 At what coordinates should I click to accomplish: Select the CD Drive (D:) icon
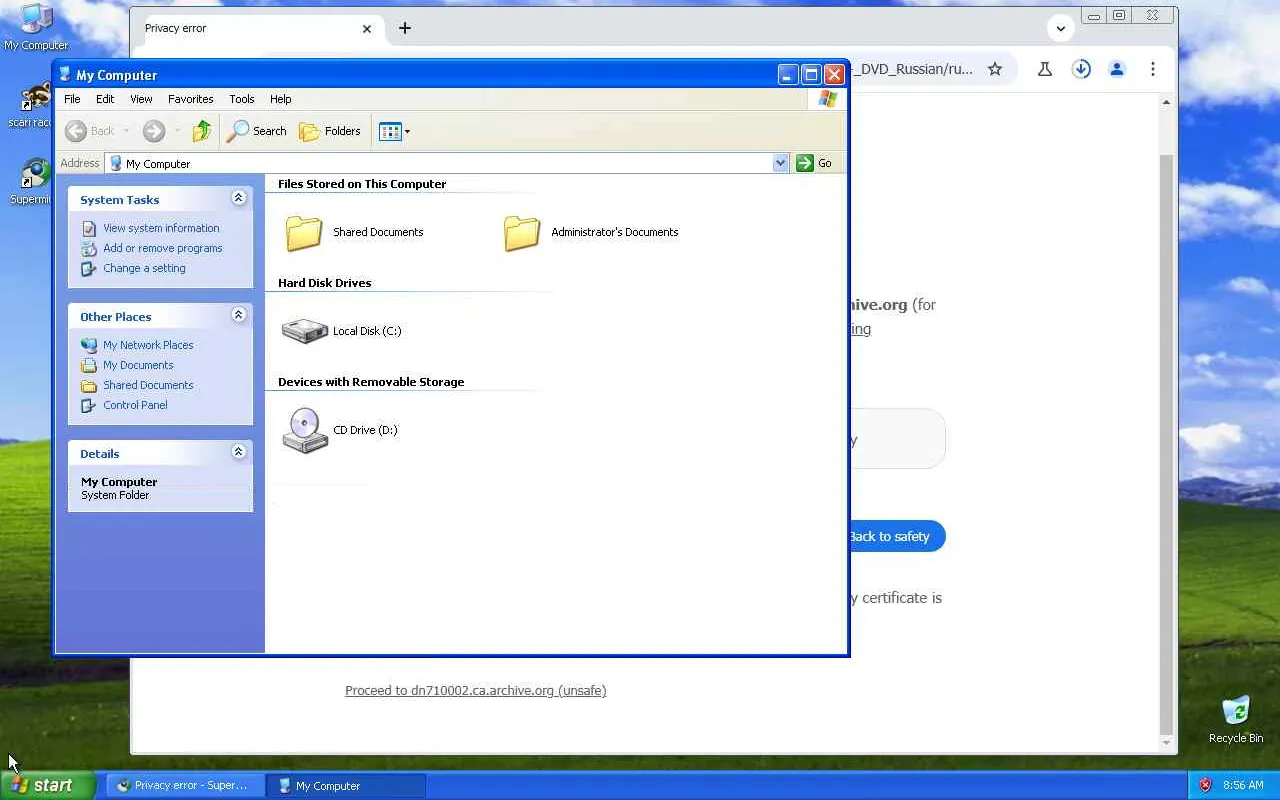pos(305,430)
